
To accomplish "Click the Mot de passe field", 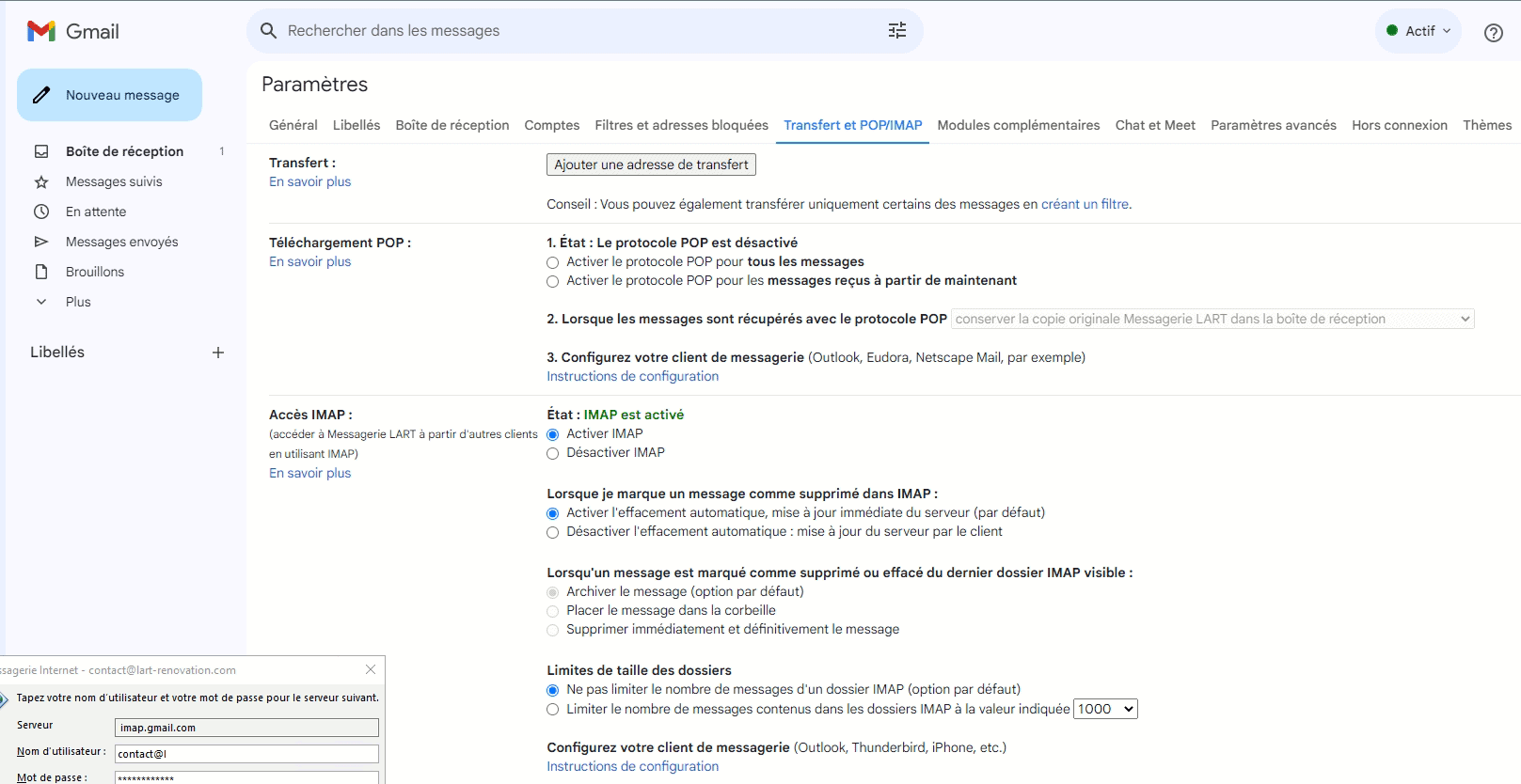I will (x=246, y=777).
